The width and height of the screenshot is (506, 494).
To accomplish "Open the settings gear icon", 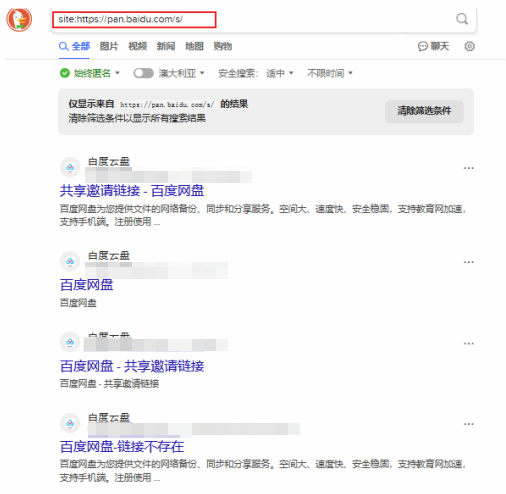I will coord(469,46).
